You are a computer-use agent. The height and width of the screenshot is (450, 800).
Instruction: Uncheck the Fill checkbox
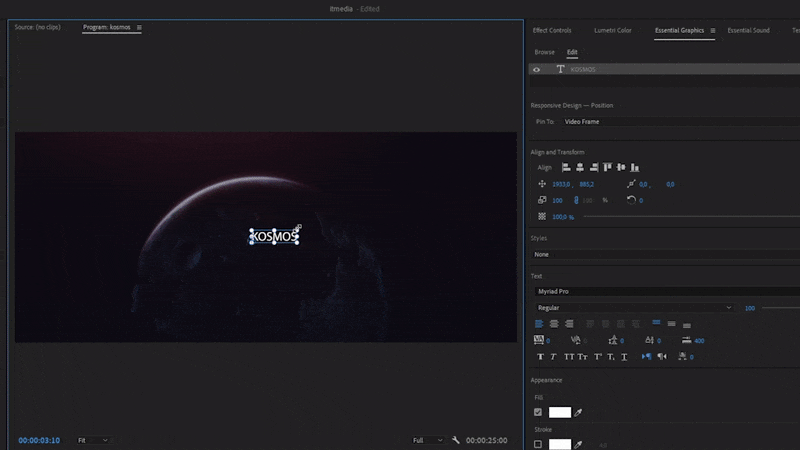538,412
